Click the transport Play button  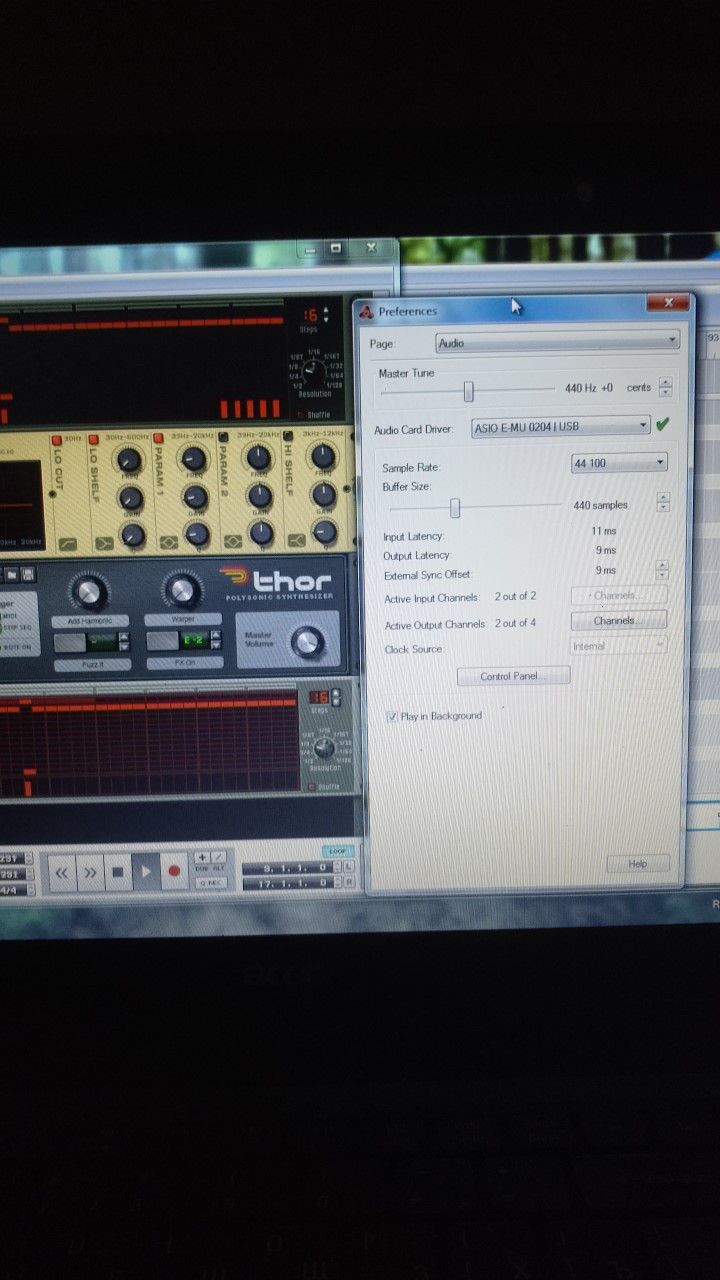[146, 872]
